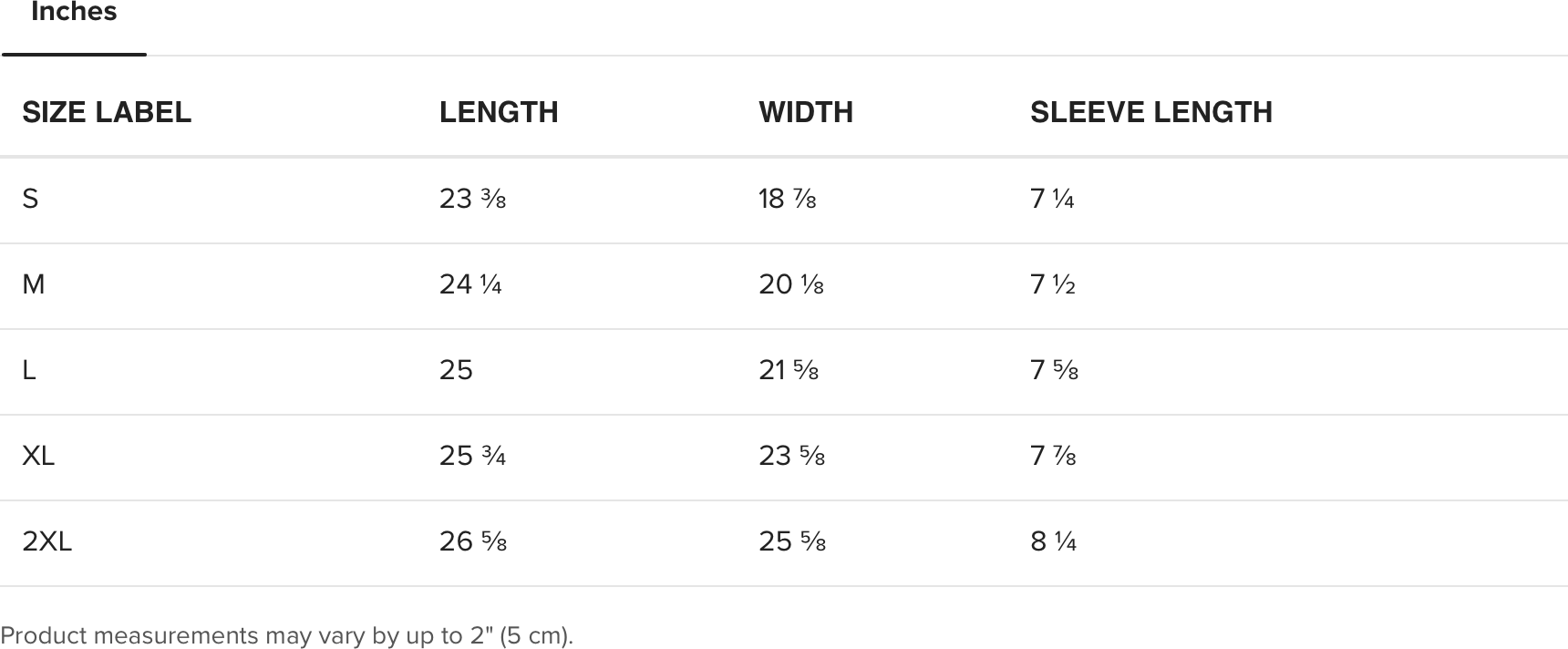Select the L size row label

29,370
